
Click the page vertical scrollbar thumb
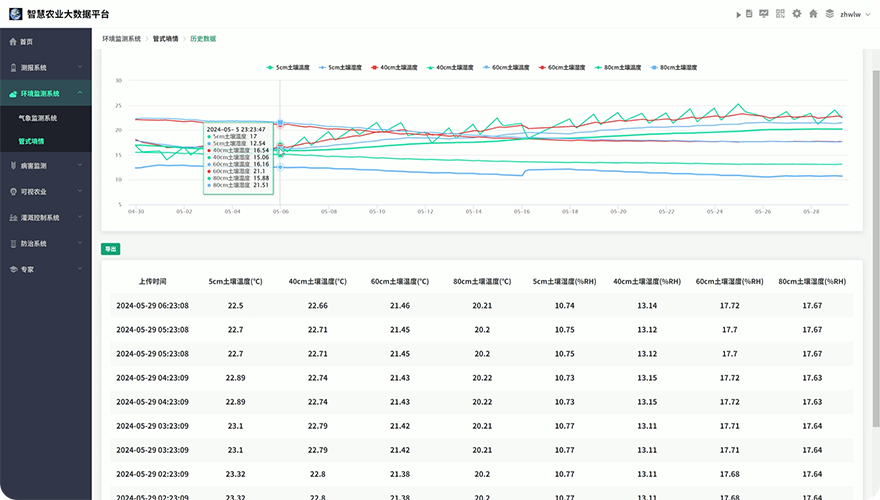click(x=876, y=248)
